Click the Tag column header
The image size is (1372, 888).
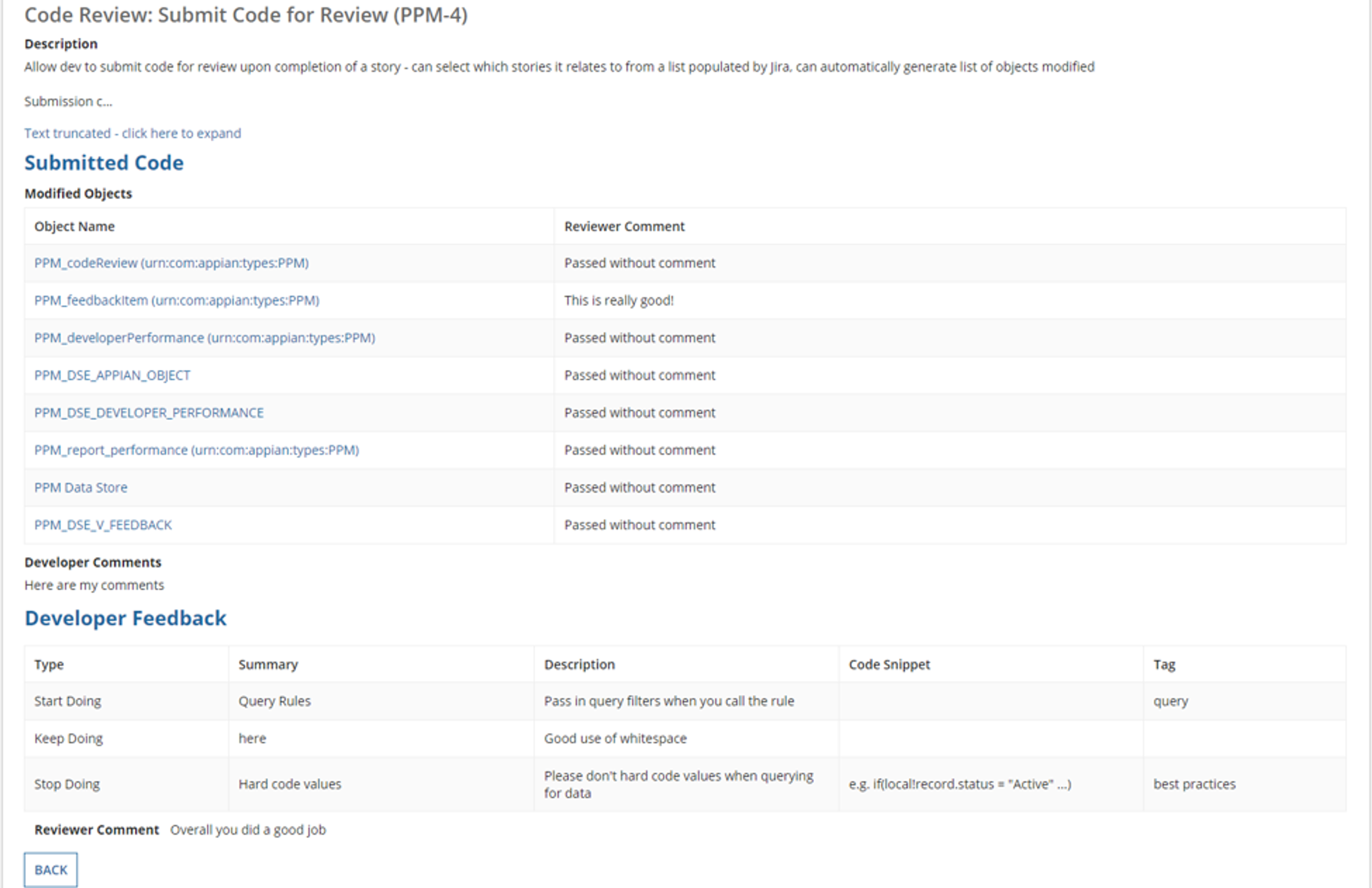(x=1164, y=664)
